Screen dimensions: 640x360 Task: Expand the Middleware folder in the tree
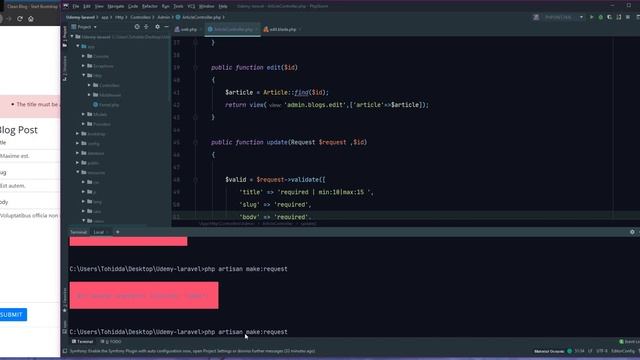point(89,95)
